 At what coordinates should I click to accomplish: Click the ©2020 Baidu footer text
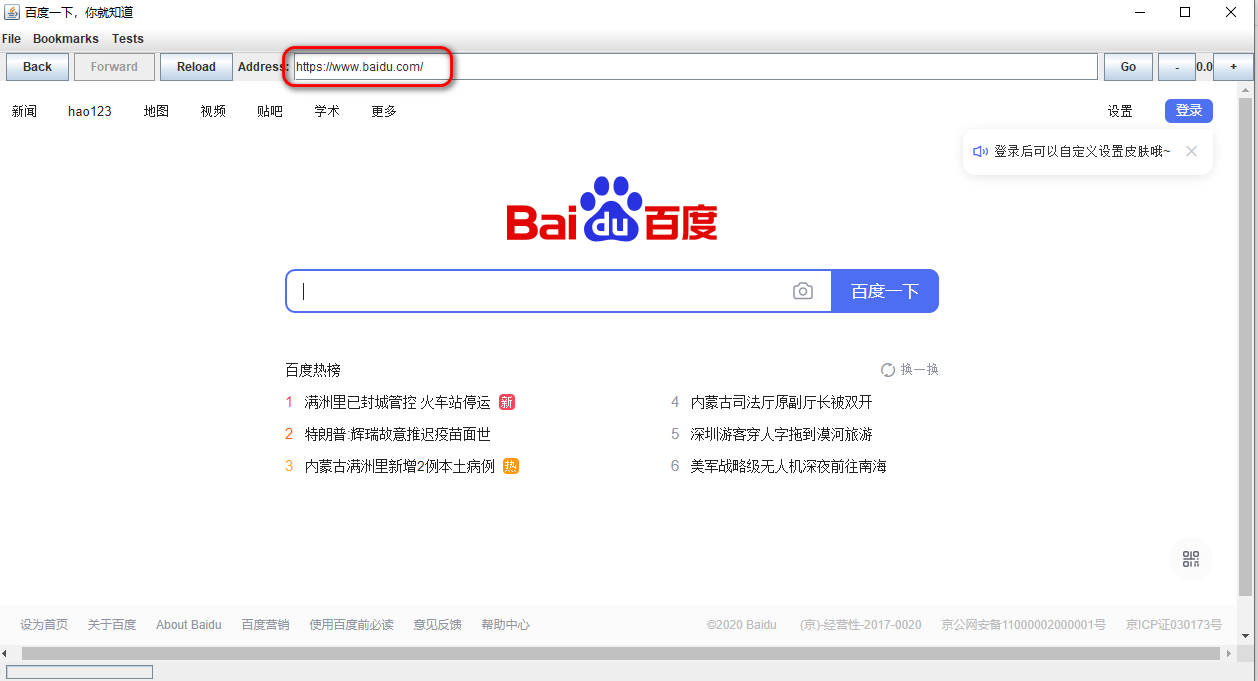[x=742, y=625]
